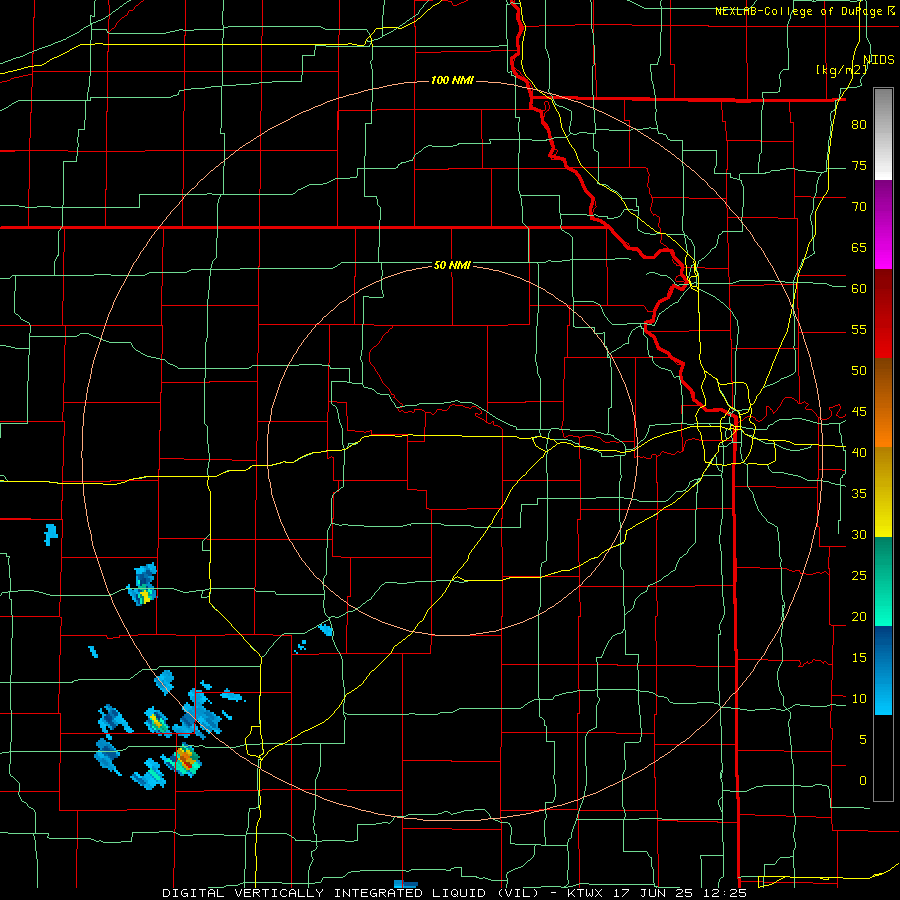Click the 30 value on the color scale

[859, 535]
